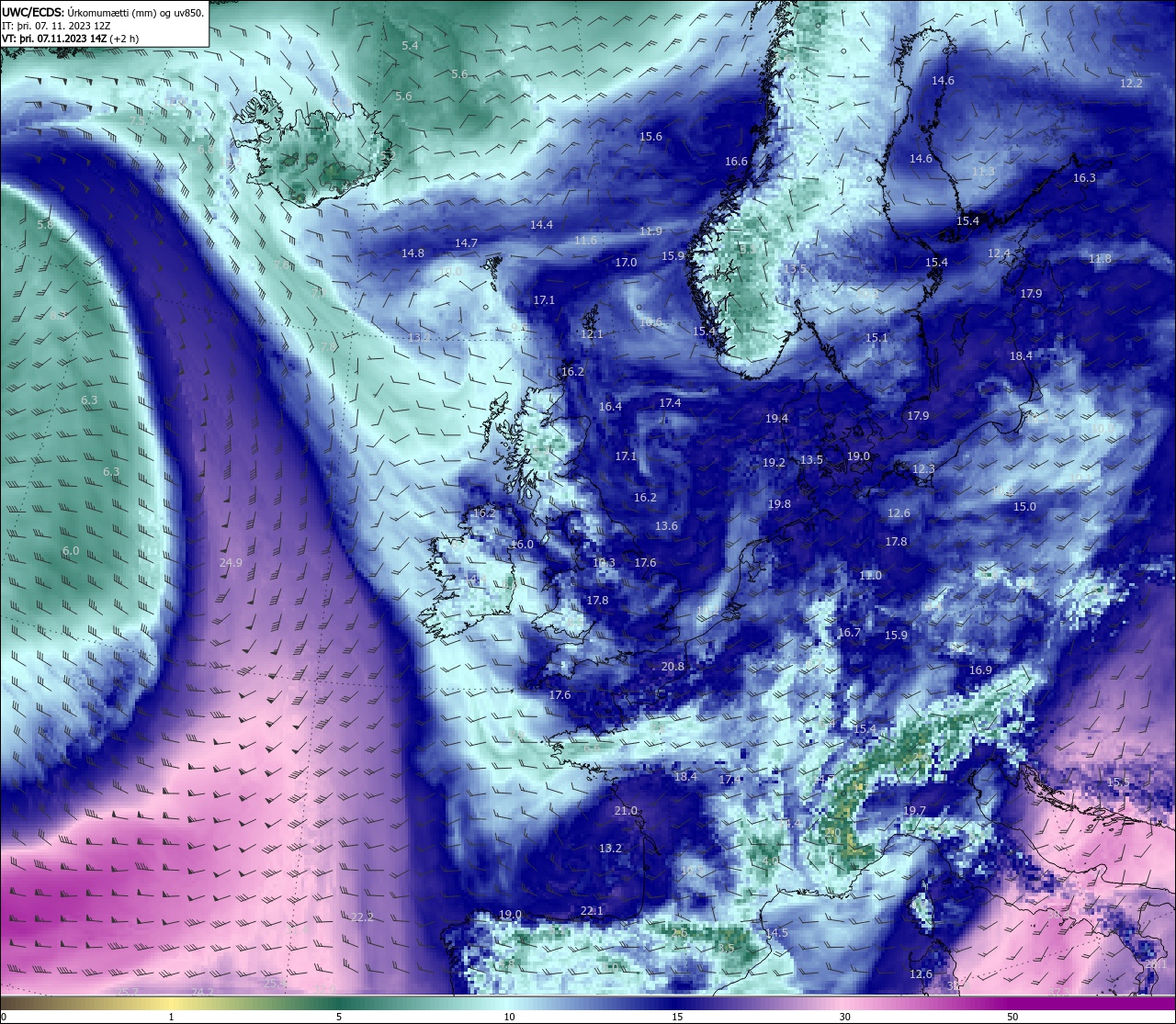The image size is (1176, 1024).
Task: Click the 17.0 value label
Action: pos(626,263)
